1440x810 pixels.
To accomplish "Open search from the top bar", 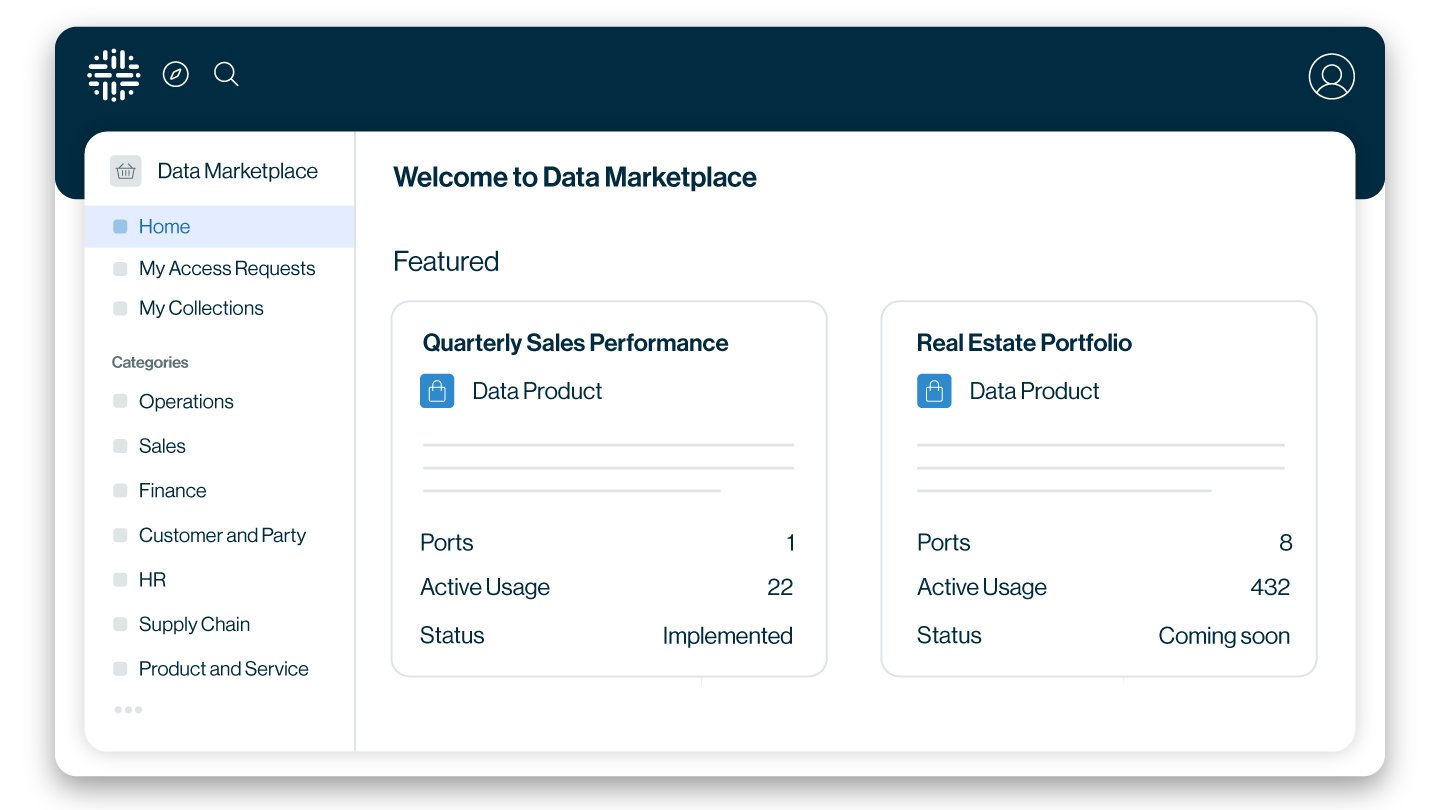I will click(226, 74).
